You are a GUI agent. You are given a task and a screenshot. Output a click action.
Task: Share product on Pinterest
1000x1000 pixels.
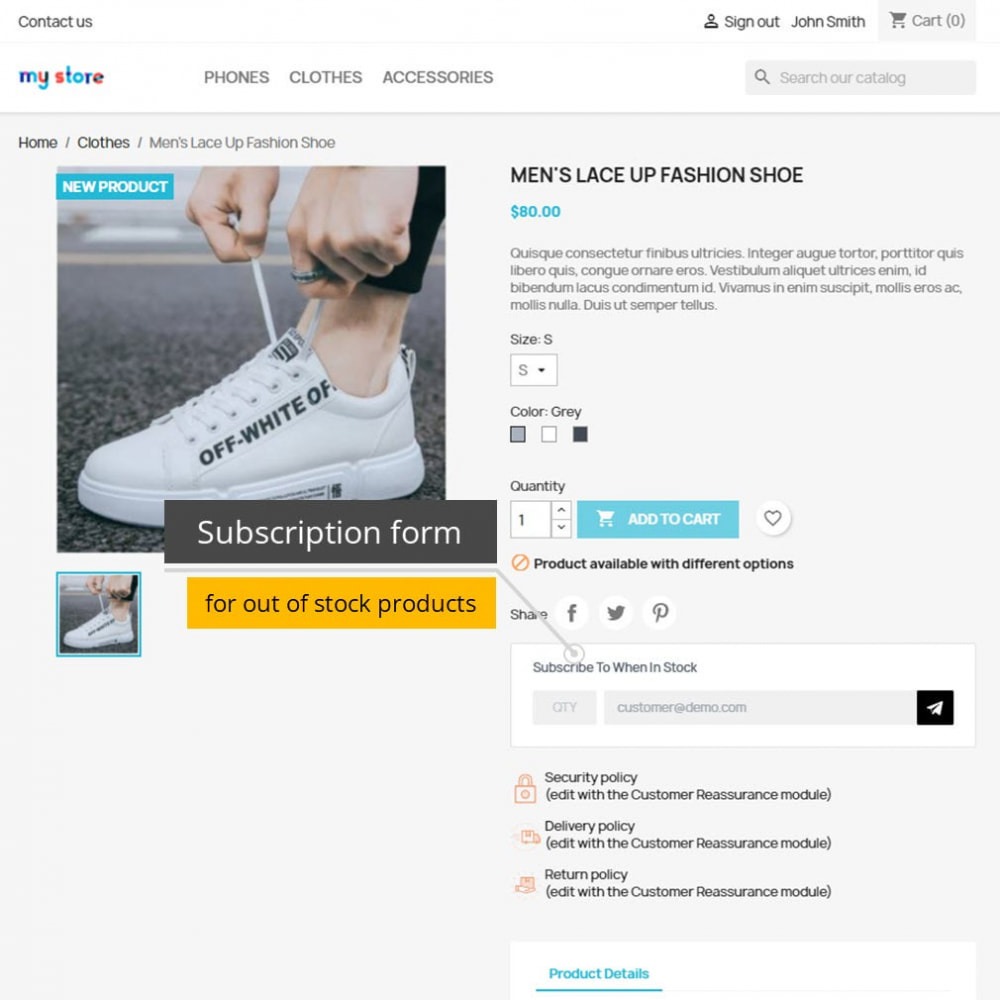(659, 613)
